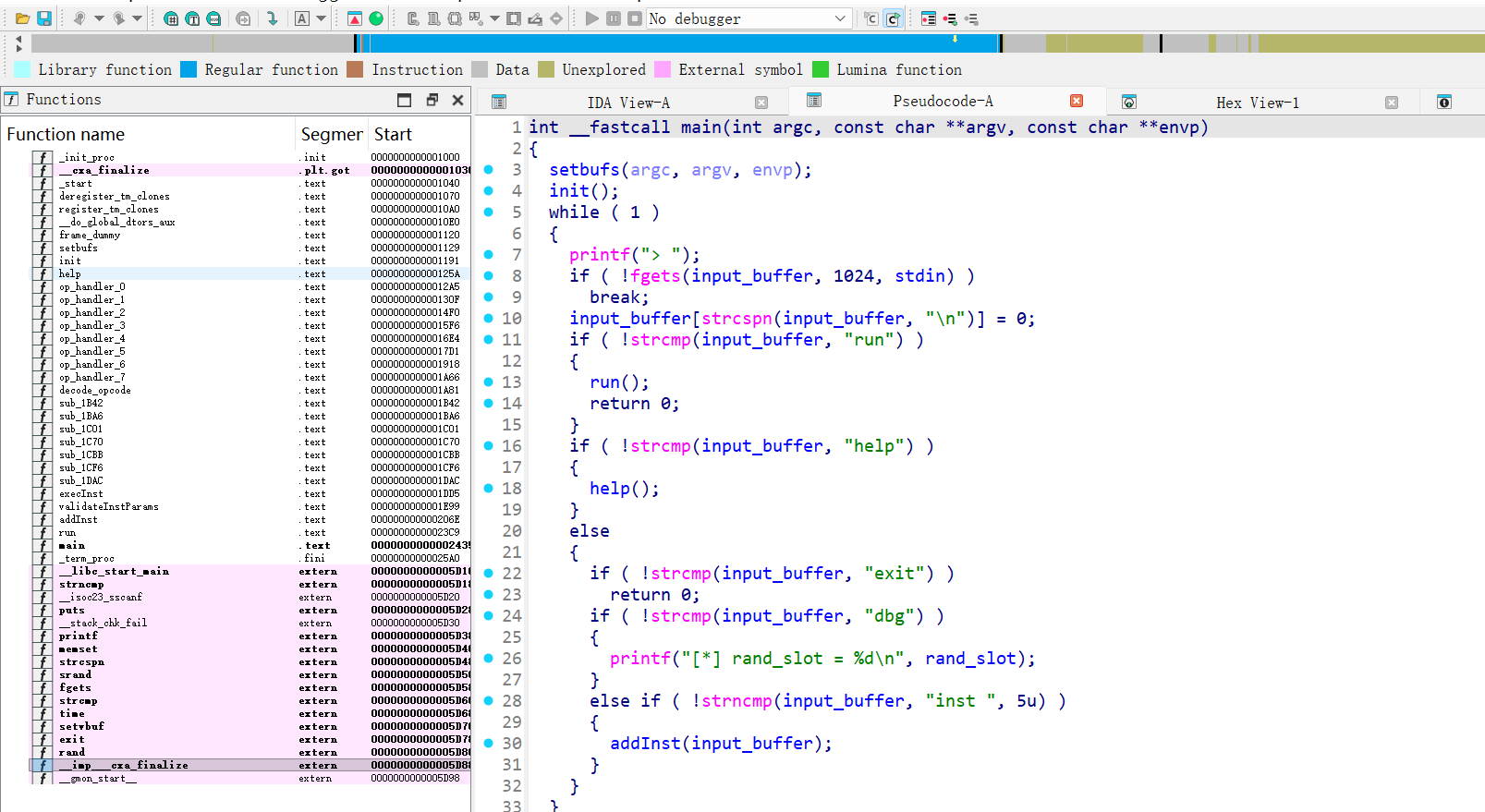This screenshot has width=1485, height=812.
Task: Open the 'No debugger' dropdown
Action: click(839, 18)
